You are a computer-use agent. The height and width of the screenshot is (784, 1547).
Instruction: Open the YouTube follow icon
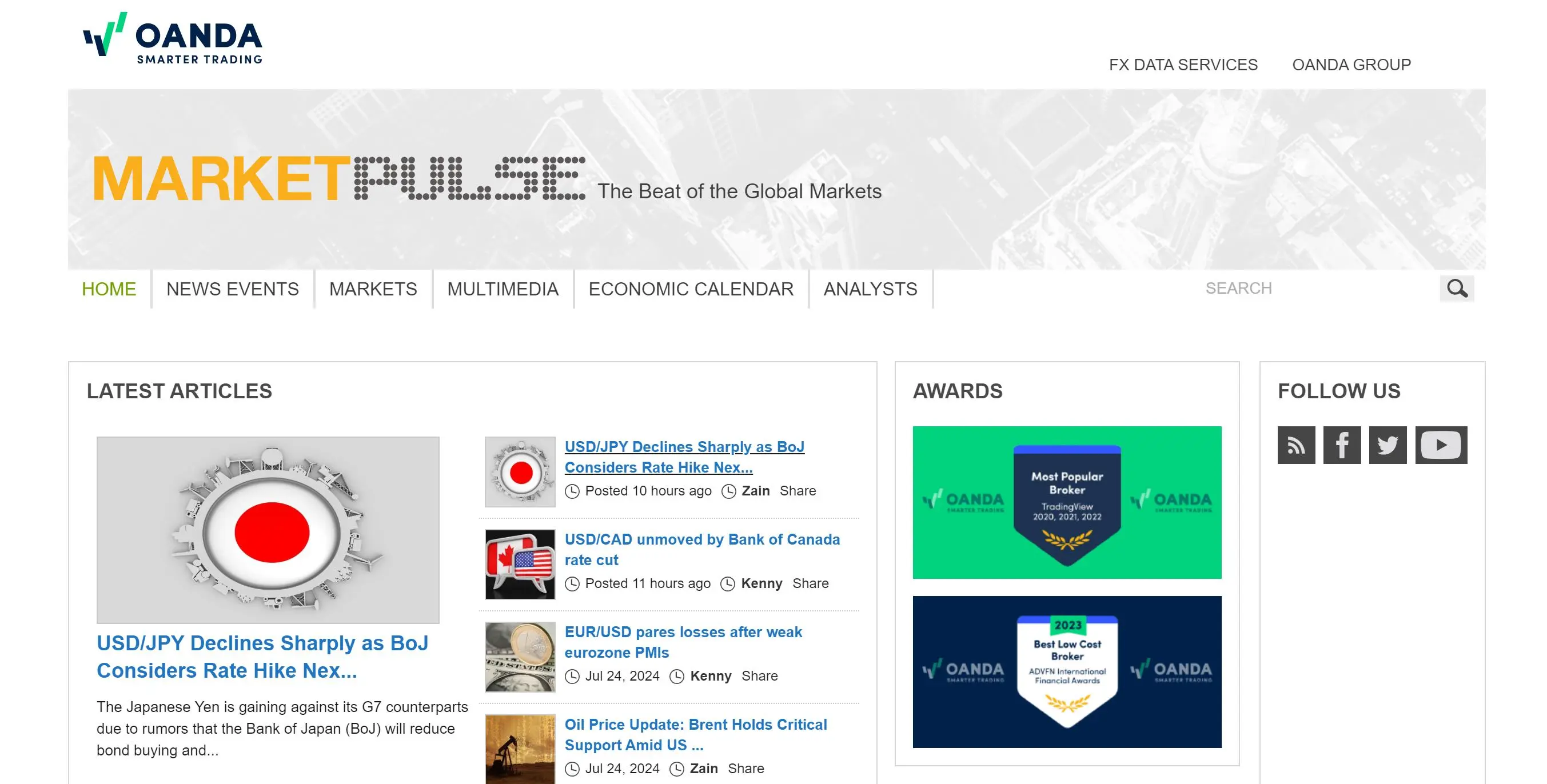click(x=1441, y=445)
